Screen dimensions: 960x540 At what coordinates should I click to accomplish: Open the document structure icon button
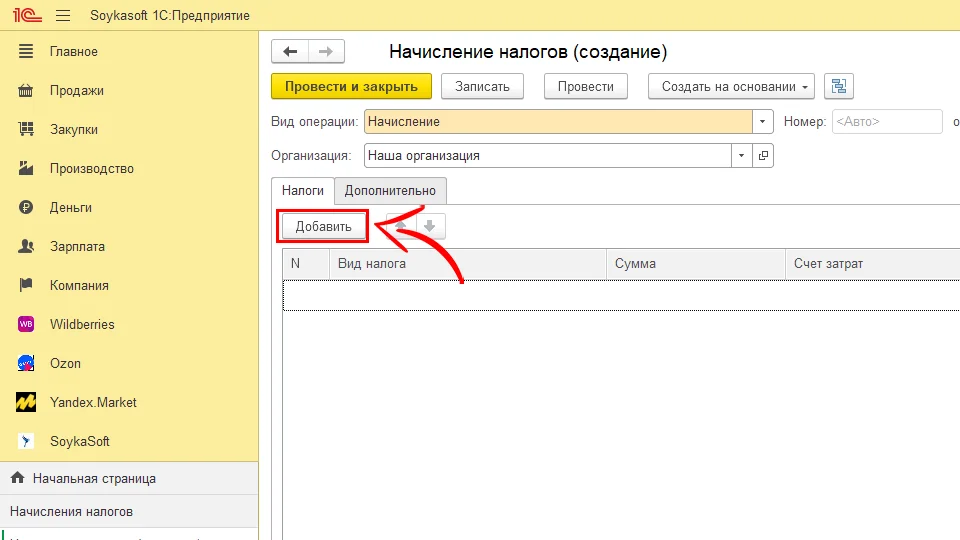(838, 86)
